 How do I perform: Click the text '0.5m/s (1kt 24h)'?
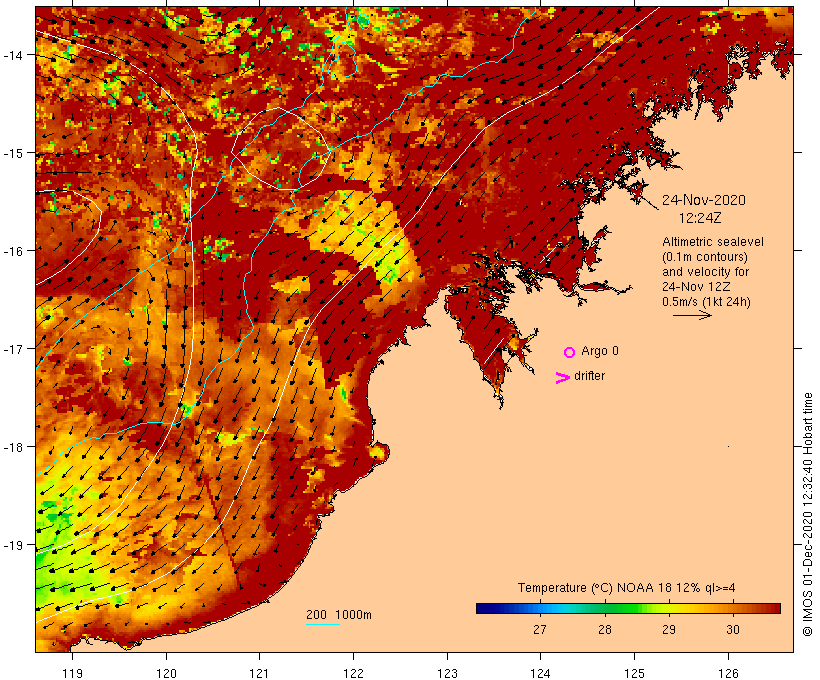[706, 302]
